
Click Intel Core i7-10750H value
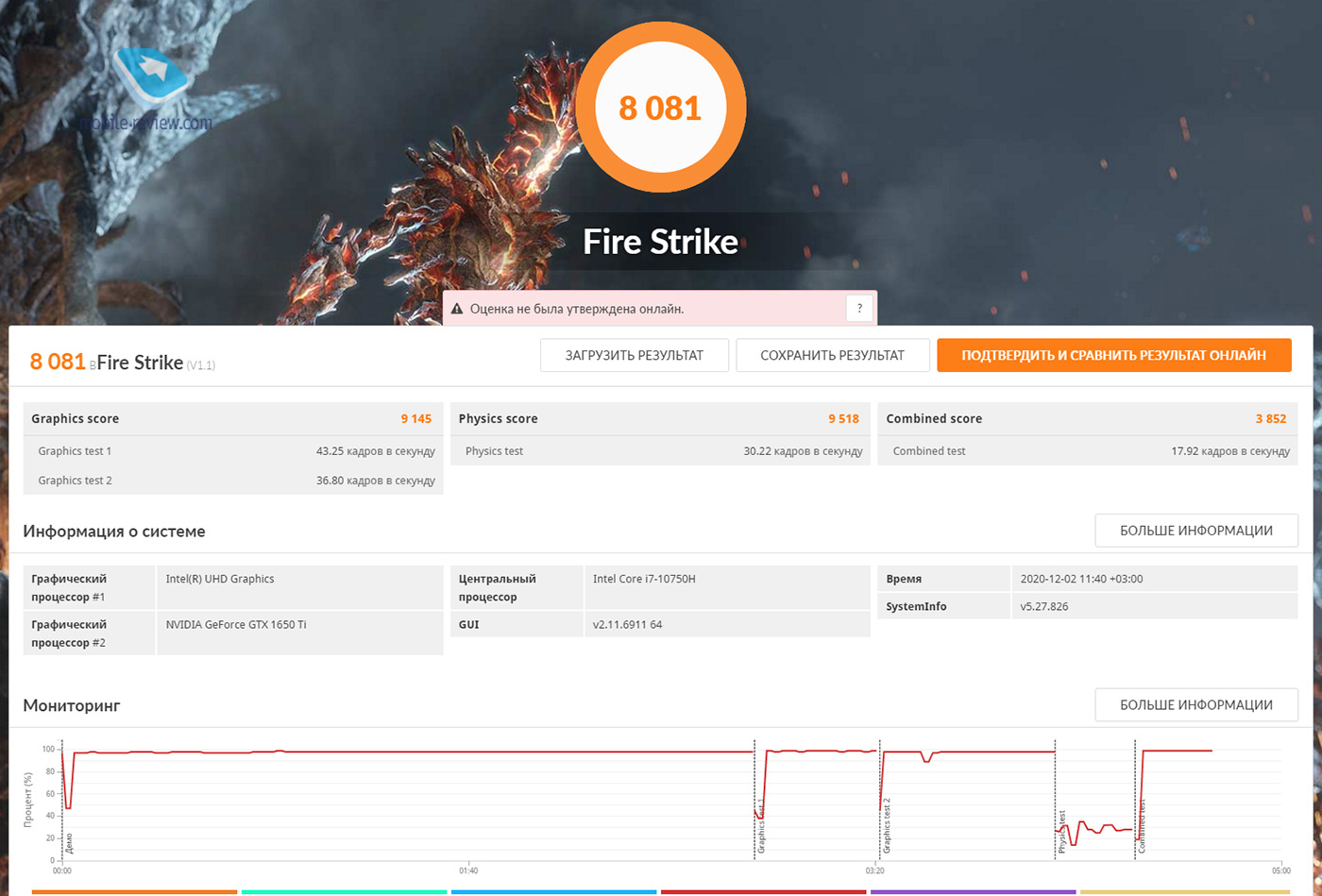pyautogui.click(x=645, y=579)
